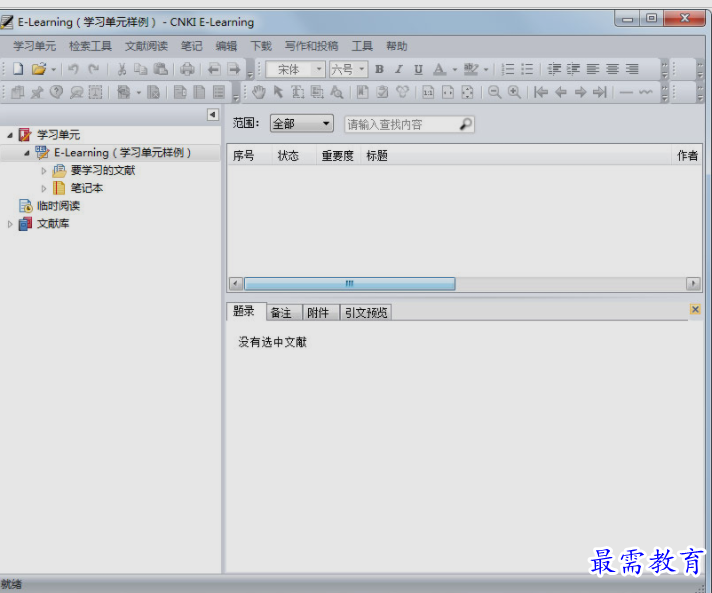
Task: Open the 工具 menu
Action: (362, 46)
